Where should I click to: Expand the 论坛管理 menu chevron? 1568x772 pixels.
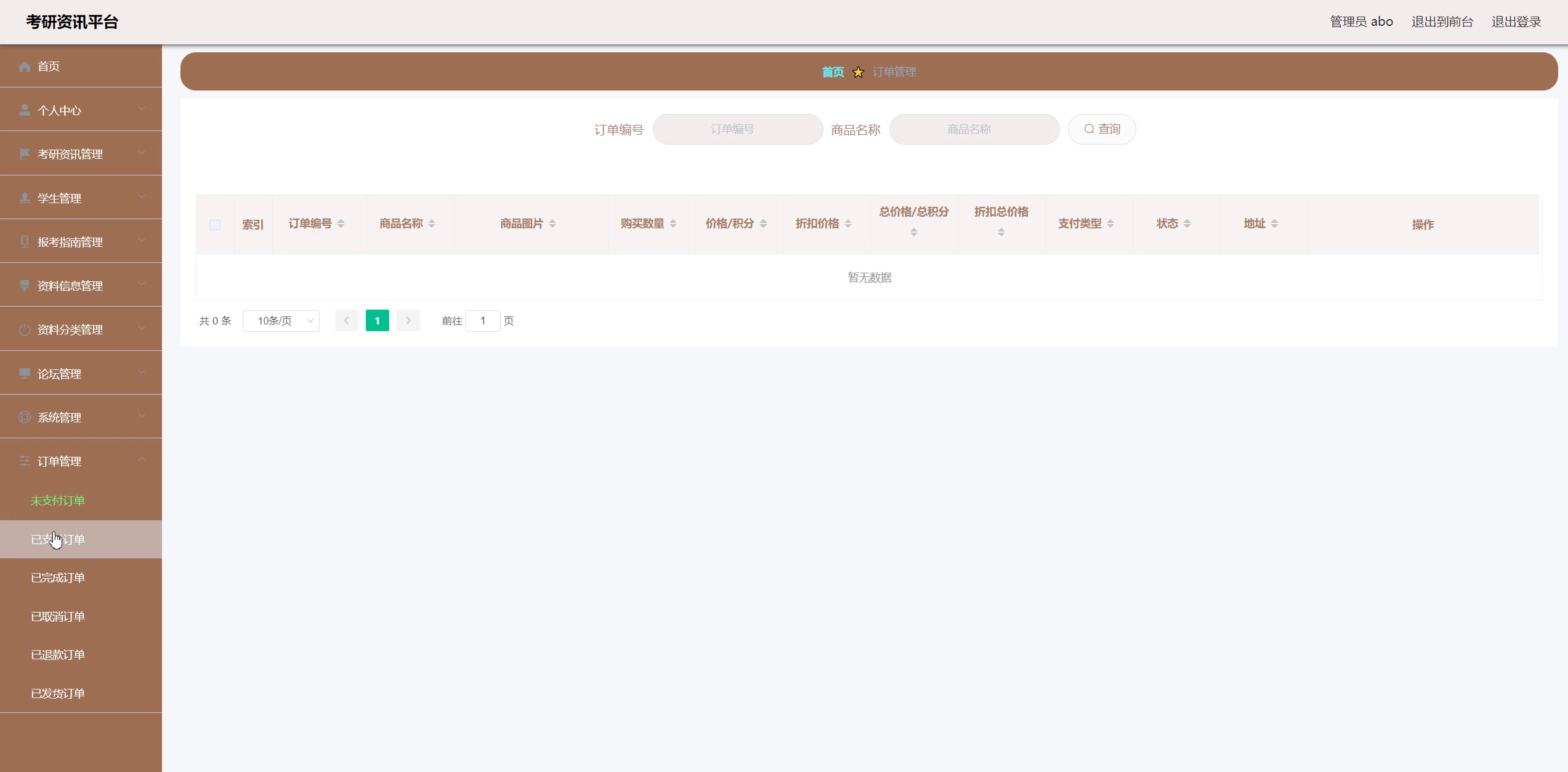142,372
